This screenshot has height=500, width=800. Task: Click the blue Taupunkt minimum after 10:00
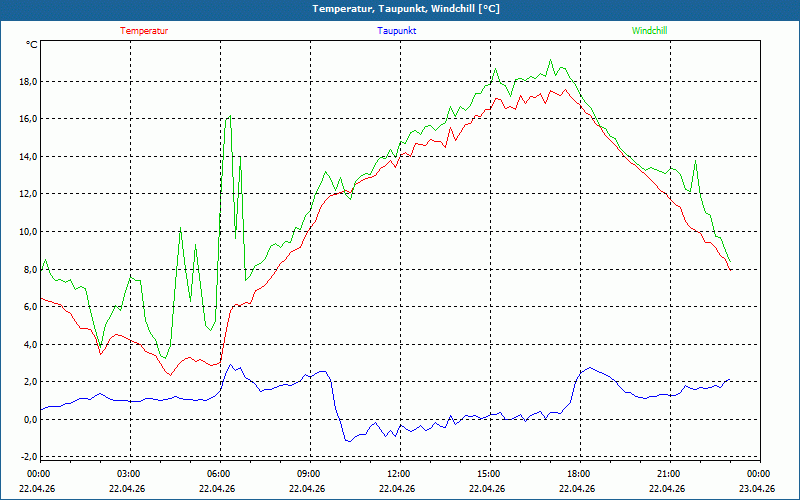(x=347, y=440)
